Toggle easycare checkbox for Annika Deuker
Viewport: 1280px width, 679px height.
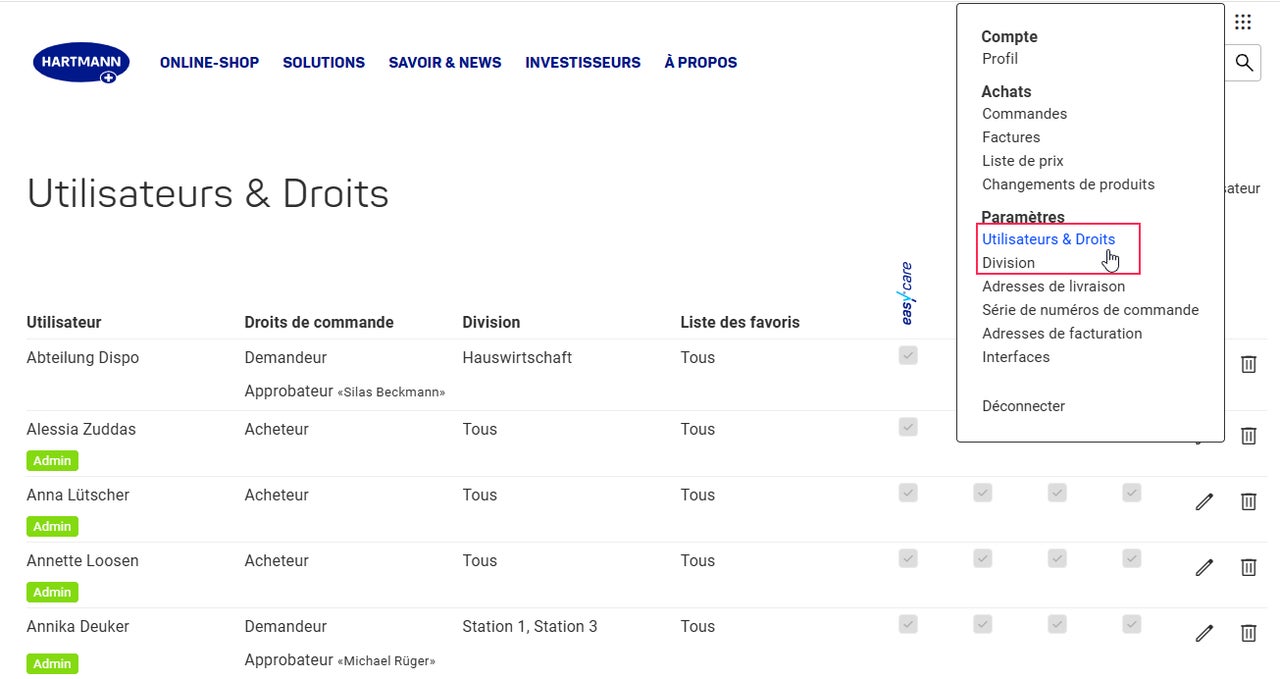[x=908, y=624]
